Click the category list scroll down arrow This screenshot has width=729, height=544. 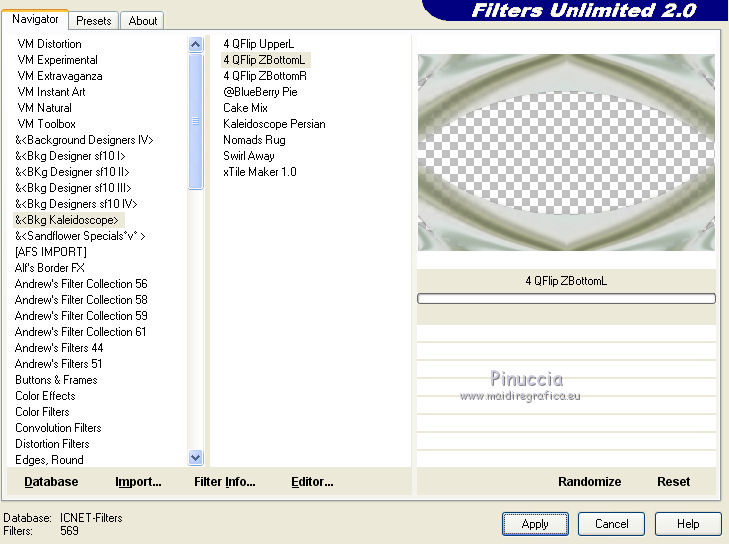click(196, 458)
